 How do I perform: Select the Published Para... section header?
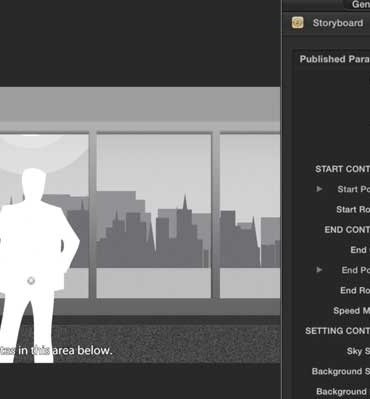(x=335, y=59)
